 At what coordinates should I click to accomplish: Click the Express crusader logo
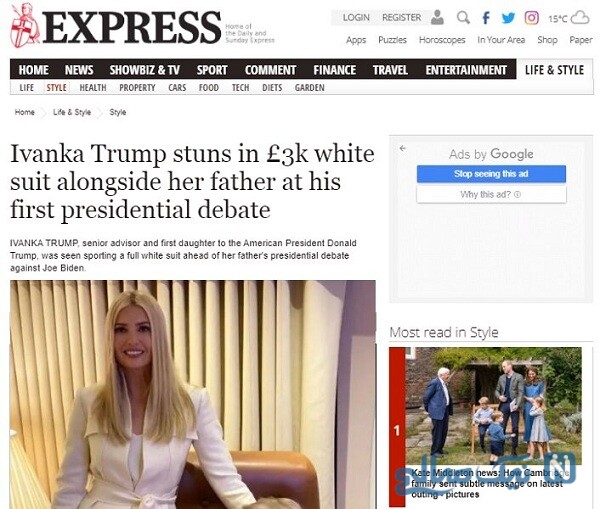pos(24,26)
